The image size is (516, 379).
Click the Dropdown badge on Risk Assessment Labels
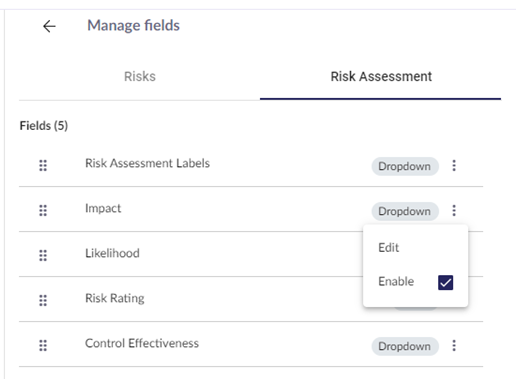tap(405, 166)
